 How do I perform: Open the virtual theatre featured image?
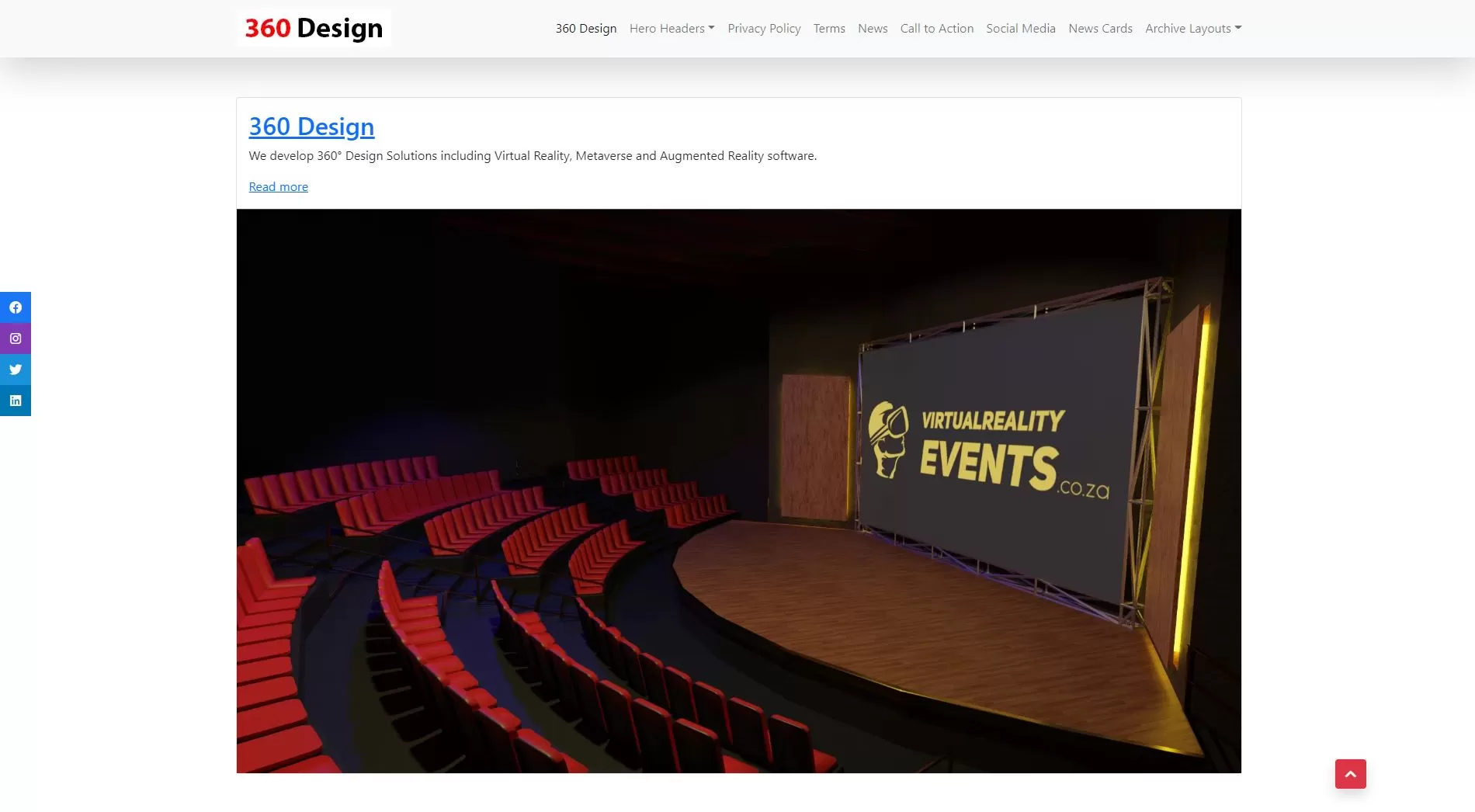(x=739, y=491)
